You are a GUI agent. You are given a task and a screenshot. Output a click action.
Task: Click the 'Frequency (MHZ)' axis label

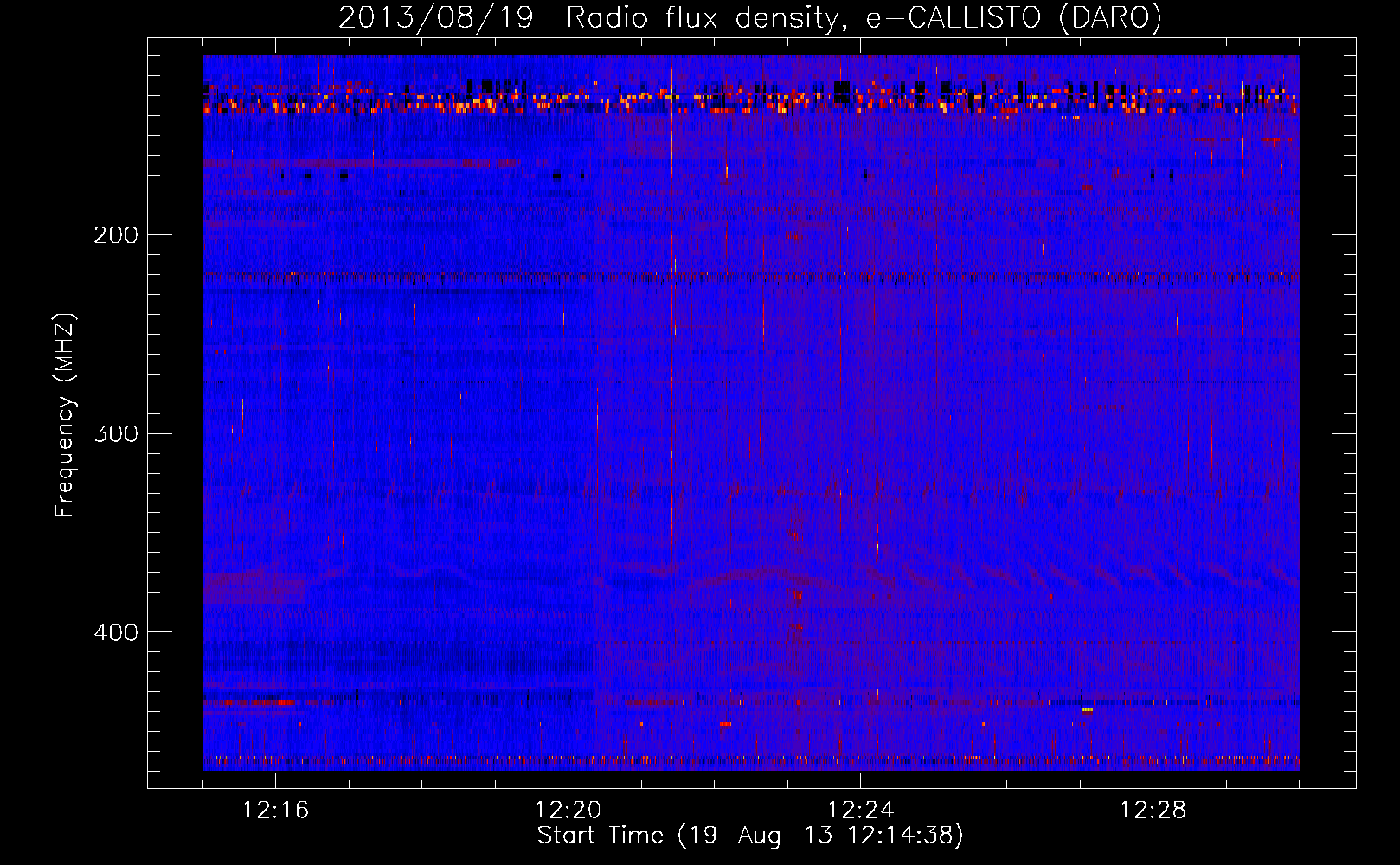(x=66, y=415)
